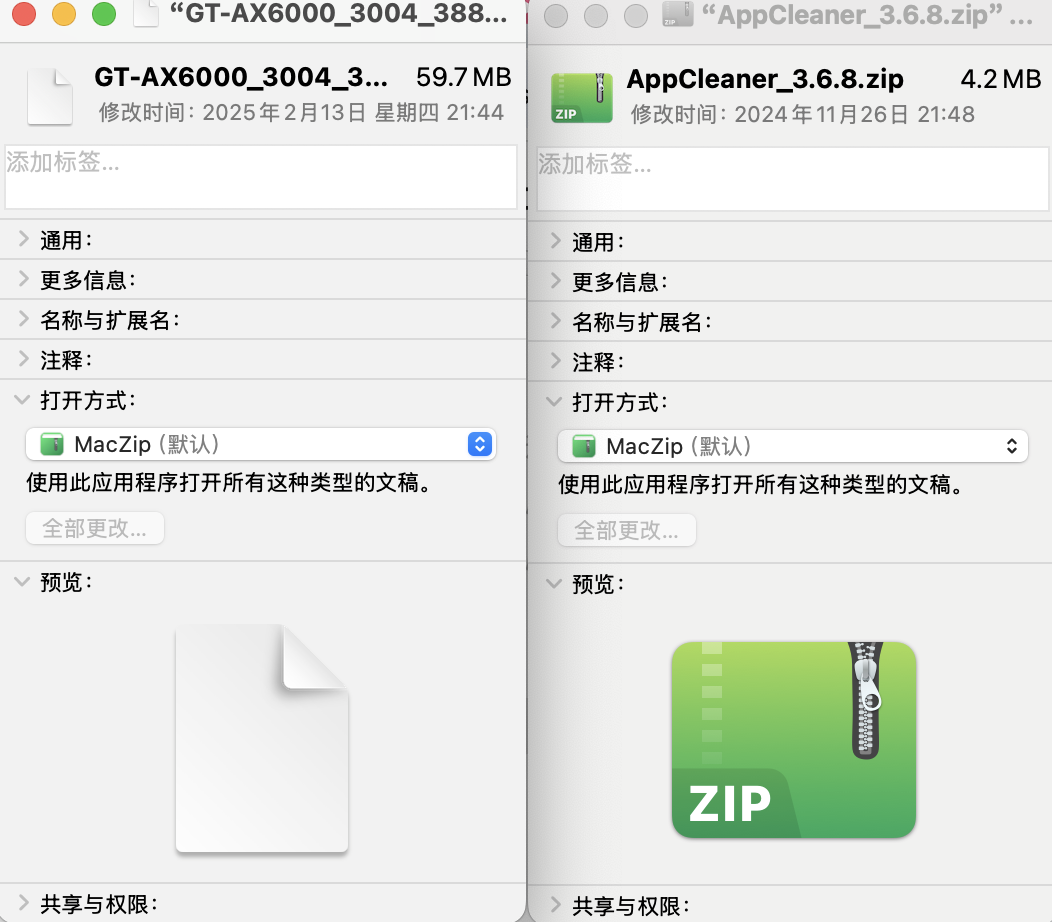Viewport: 1052px width, 922px height.
Task: Collapse 预览 section in AppCleaner info window
Action: [x=554, y=584]
